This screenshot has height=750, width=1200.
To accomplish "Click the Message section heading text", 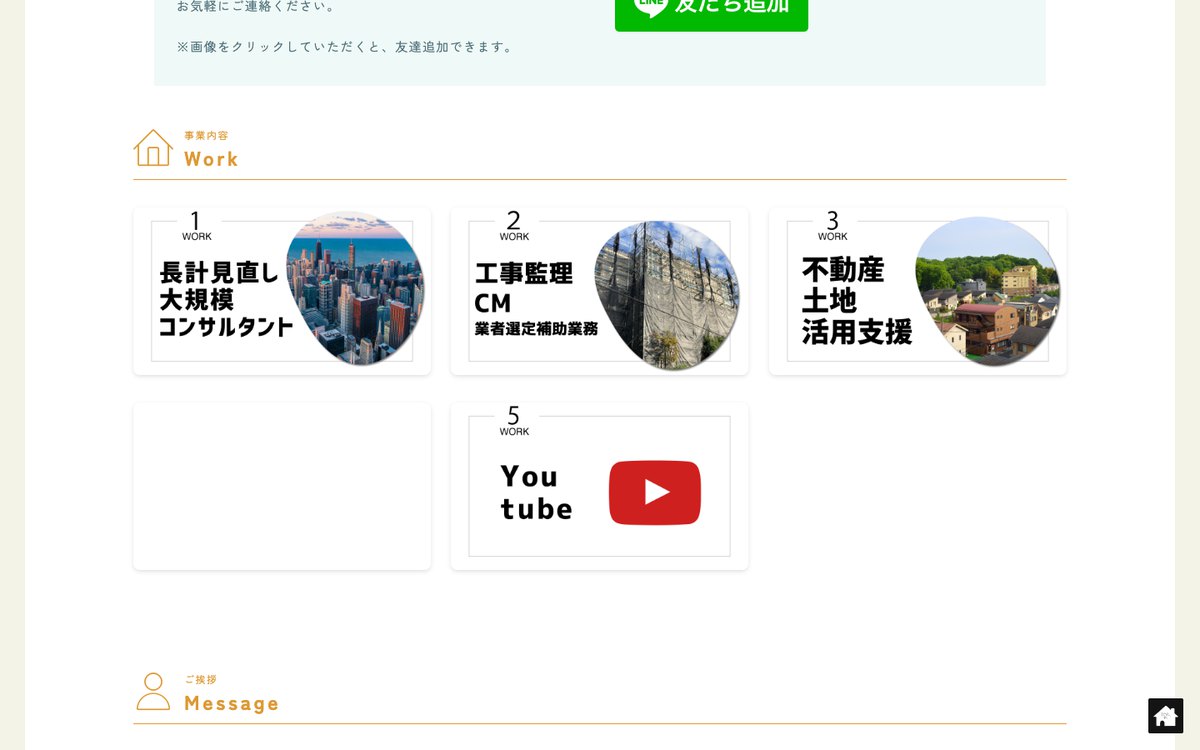I will click(231, 704).
